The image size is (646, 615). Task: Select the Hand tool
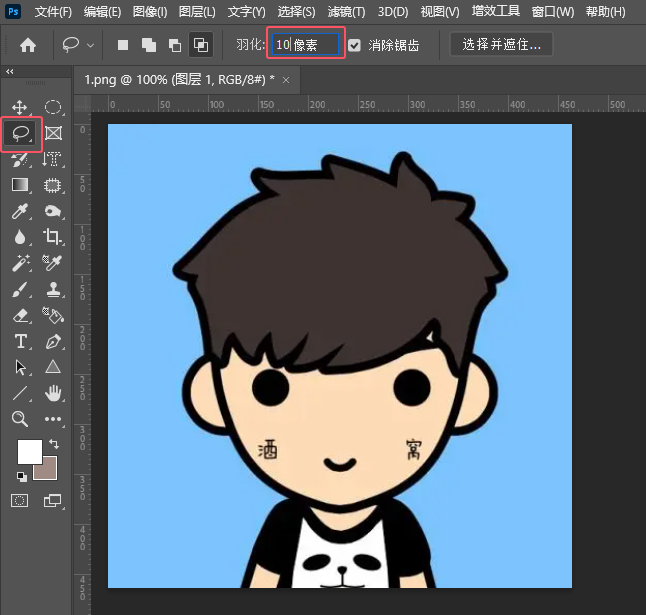pyautogui.click(x=53, y=393)
